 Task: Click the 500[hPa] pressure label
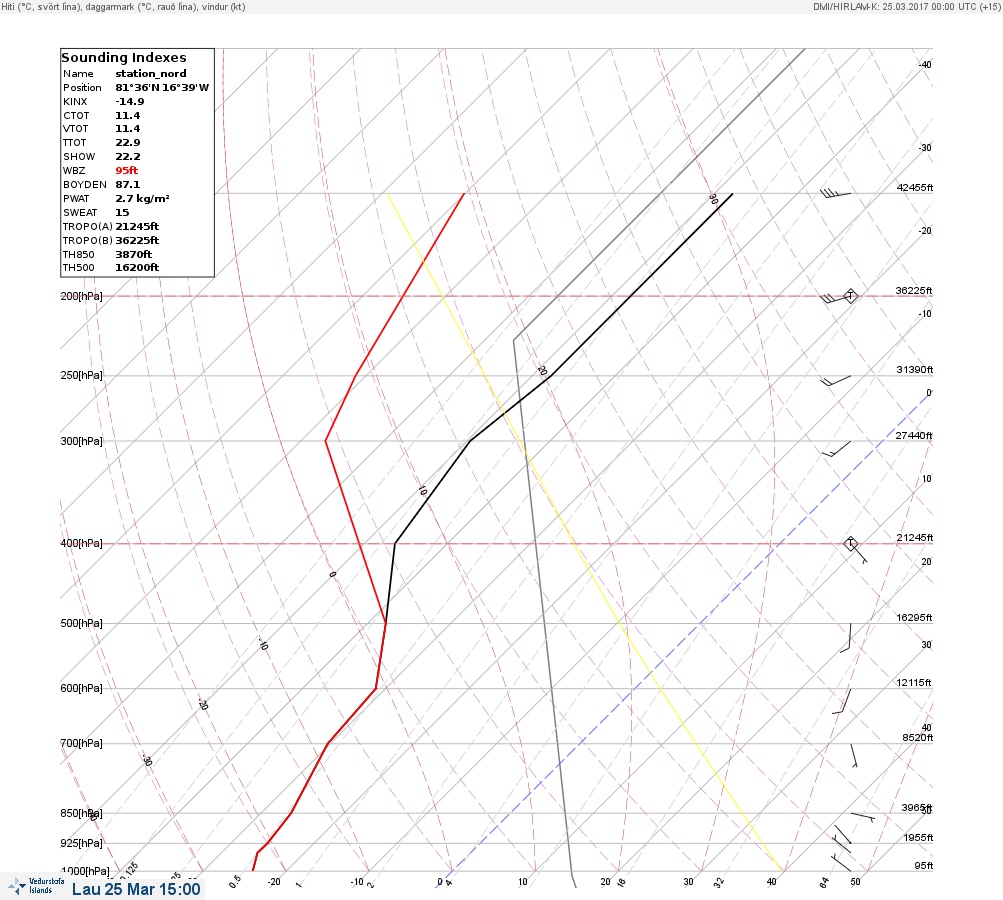[x=81, y=623]
